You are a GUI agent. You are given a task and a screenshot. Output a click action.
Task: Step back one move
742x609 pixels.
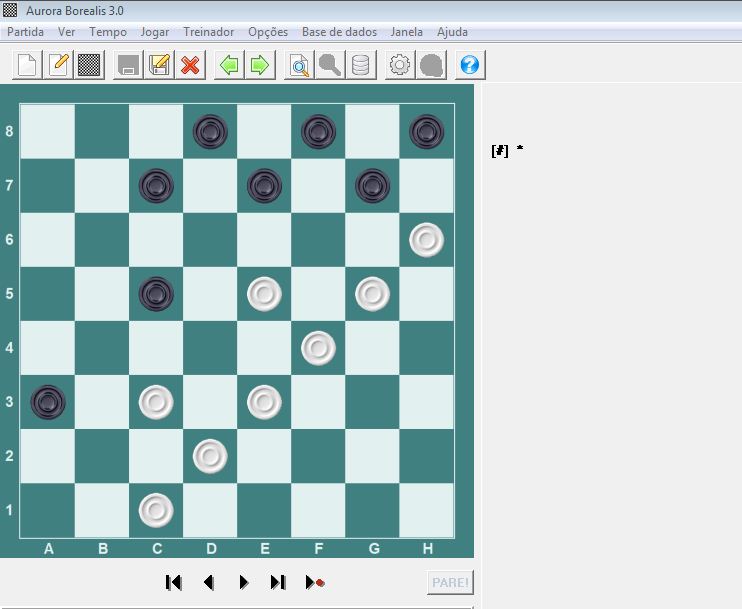coord(208,582)
